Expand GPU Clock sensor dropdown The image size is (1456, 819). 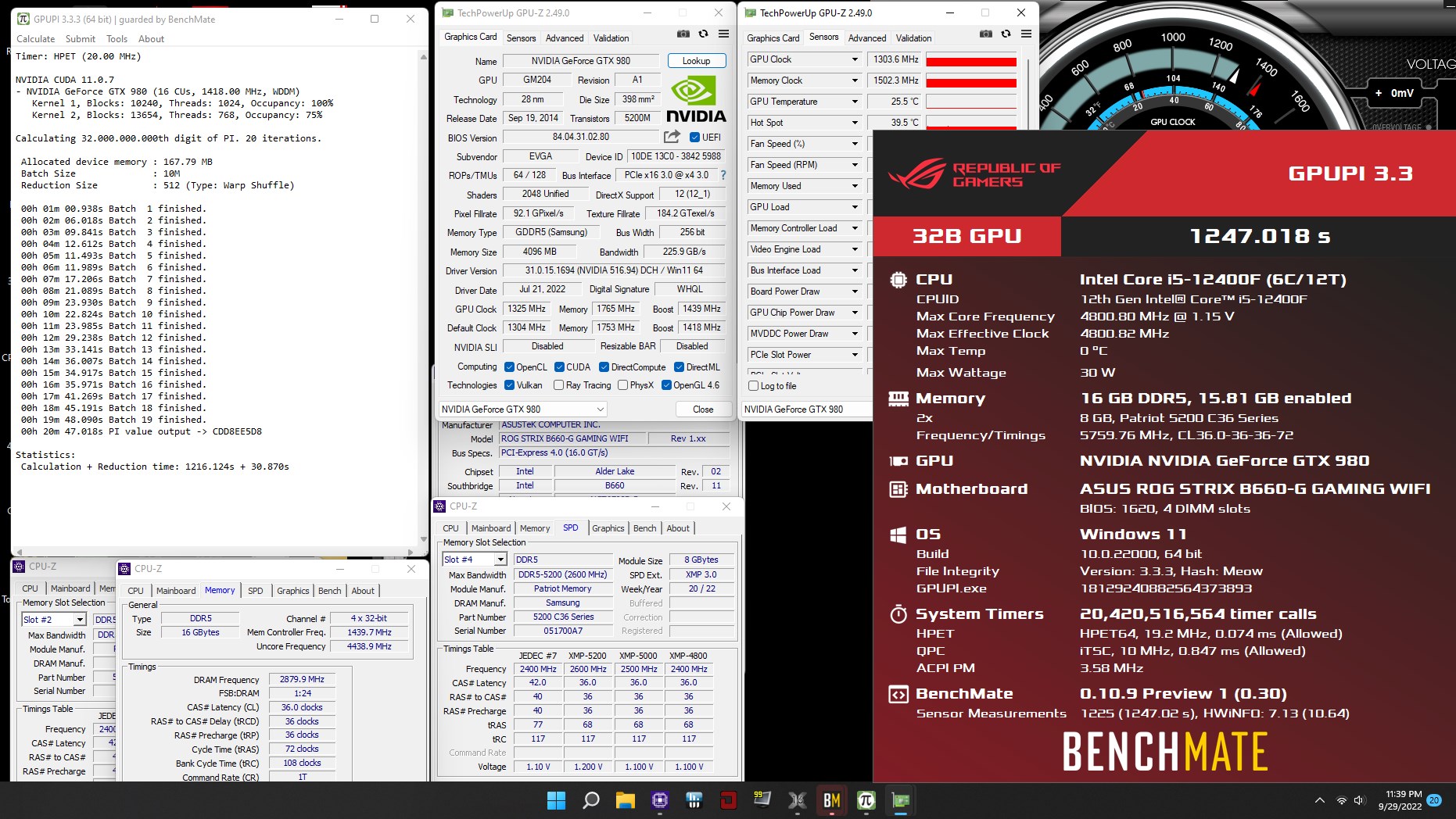855,59
